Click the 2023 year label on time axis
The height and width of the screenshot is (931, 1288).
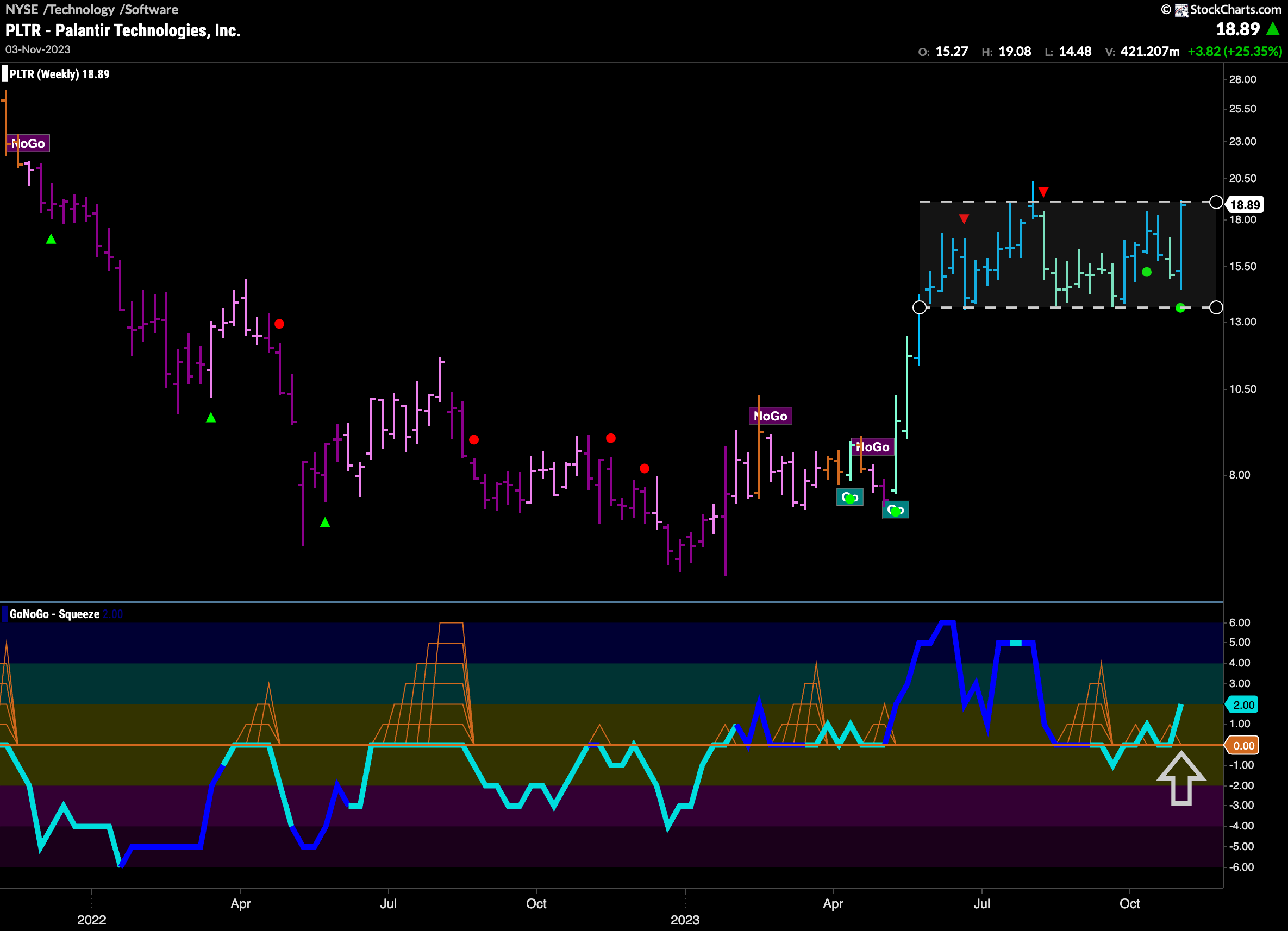685,920
